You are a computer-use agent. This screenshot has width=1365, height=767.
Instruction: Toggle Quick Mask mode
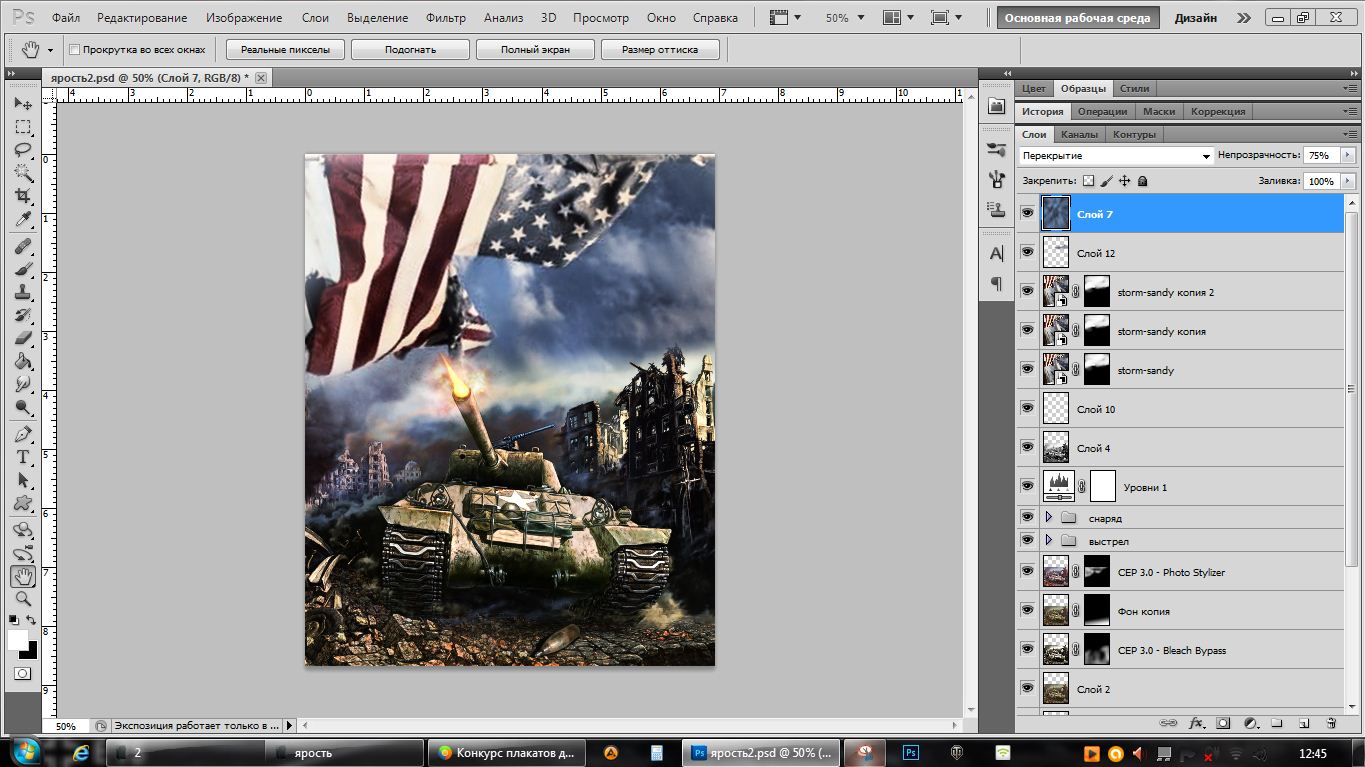pyautogui.click(x=23, y=674)
